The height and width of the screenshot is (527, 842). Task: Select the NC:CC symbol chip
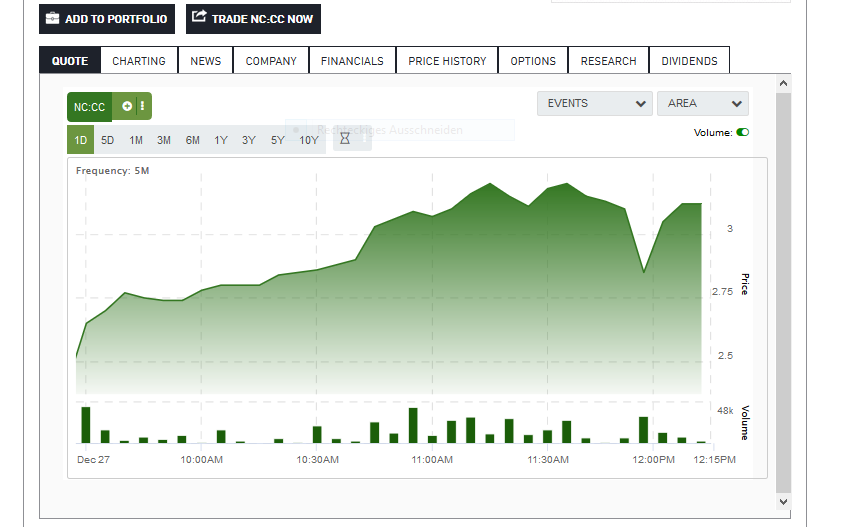pos(90,107)
